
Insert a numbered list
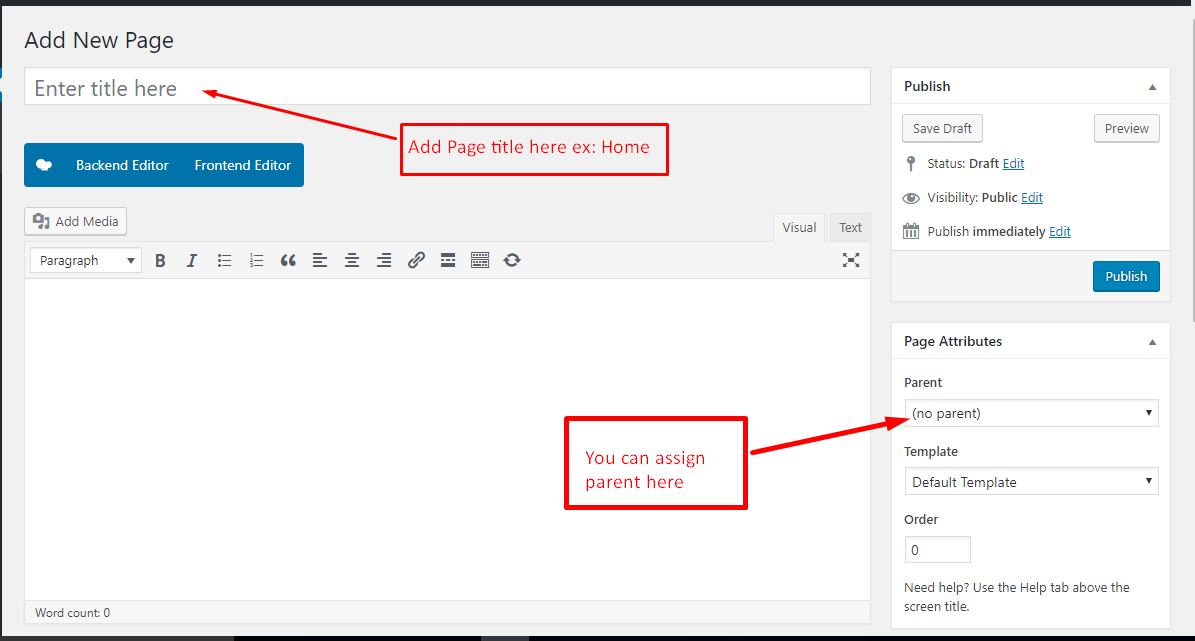[257, 260]
